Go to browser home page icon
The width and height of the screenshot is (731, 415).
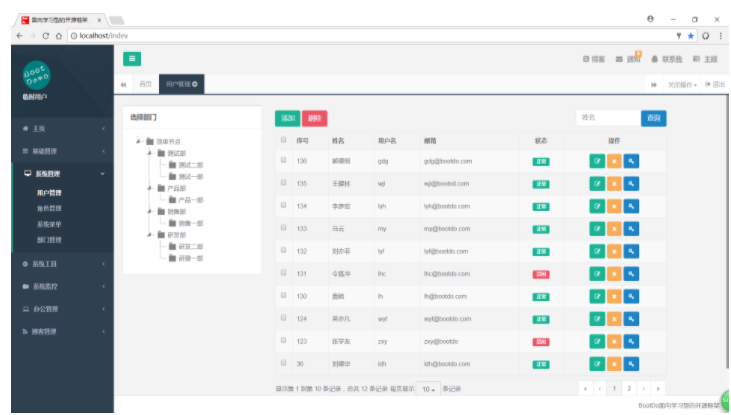pos(59,35)
